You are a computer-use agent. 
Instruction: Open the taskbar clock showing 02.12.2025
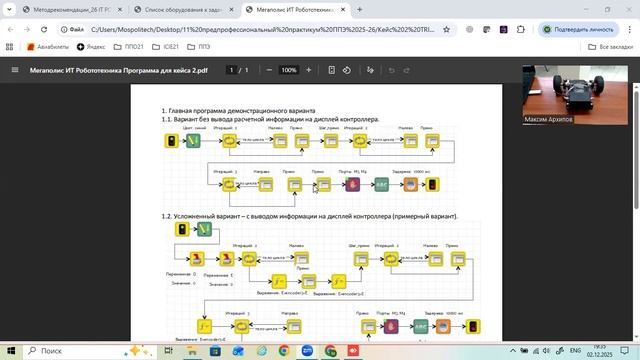click(x=600, y=351)
